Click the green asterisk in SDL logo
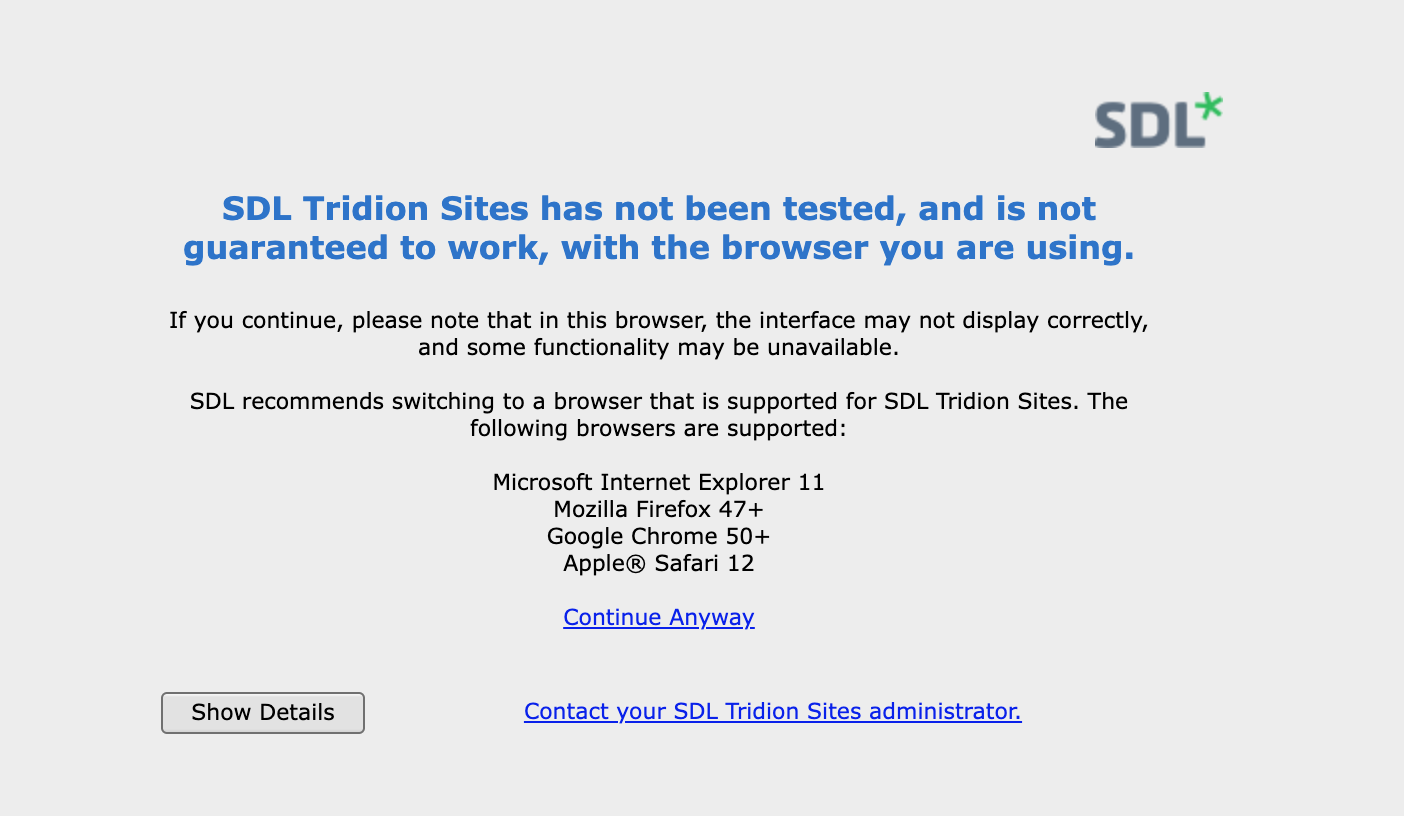 point(1209,107)
